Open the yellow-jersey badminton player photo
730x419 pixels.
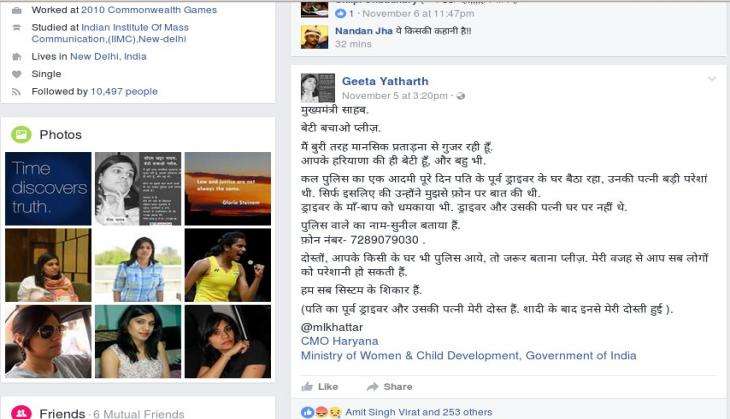(228, 265)
